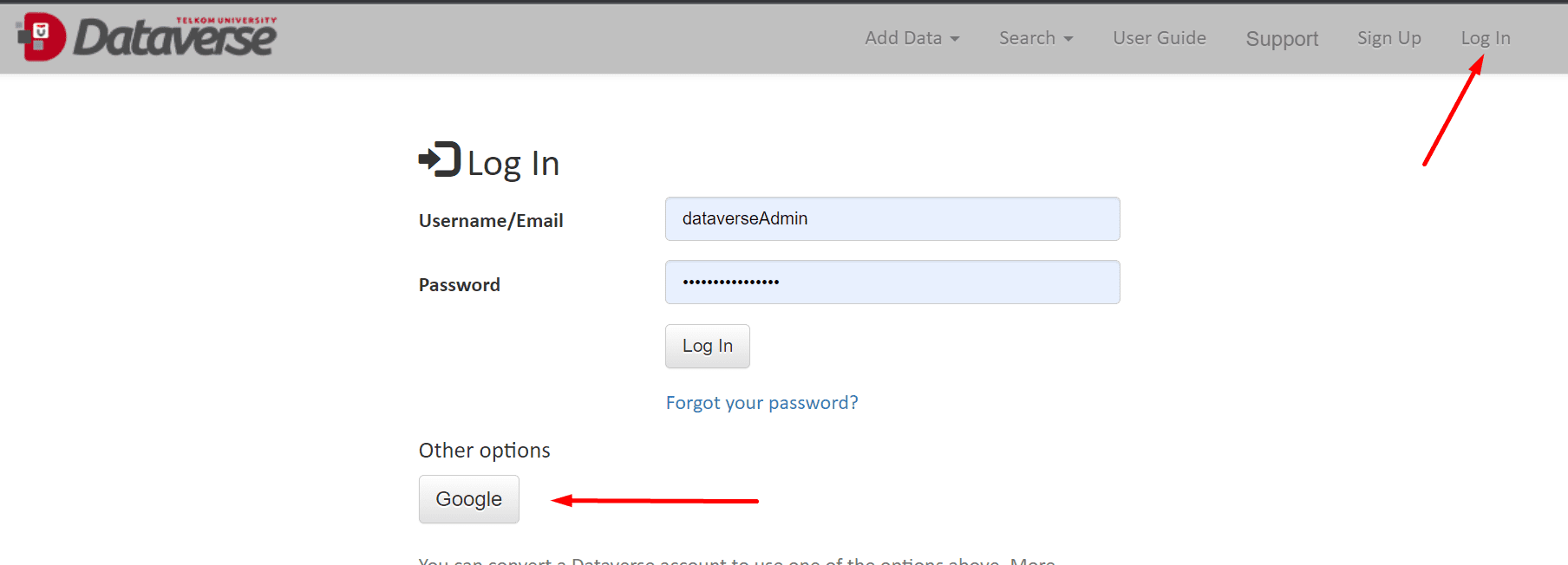
Task: Focus the Password input field
Action: (x=892, y=282)
